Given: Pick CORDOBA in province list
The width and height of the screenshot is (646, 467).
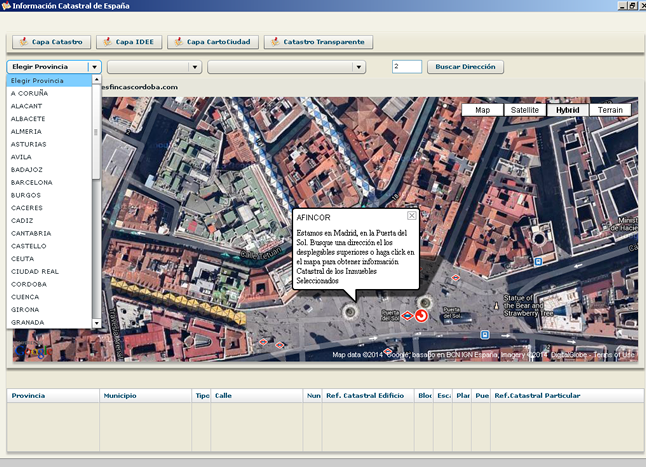Looking at the screenshot, I should click(49, 285).
